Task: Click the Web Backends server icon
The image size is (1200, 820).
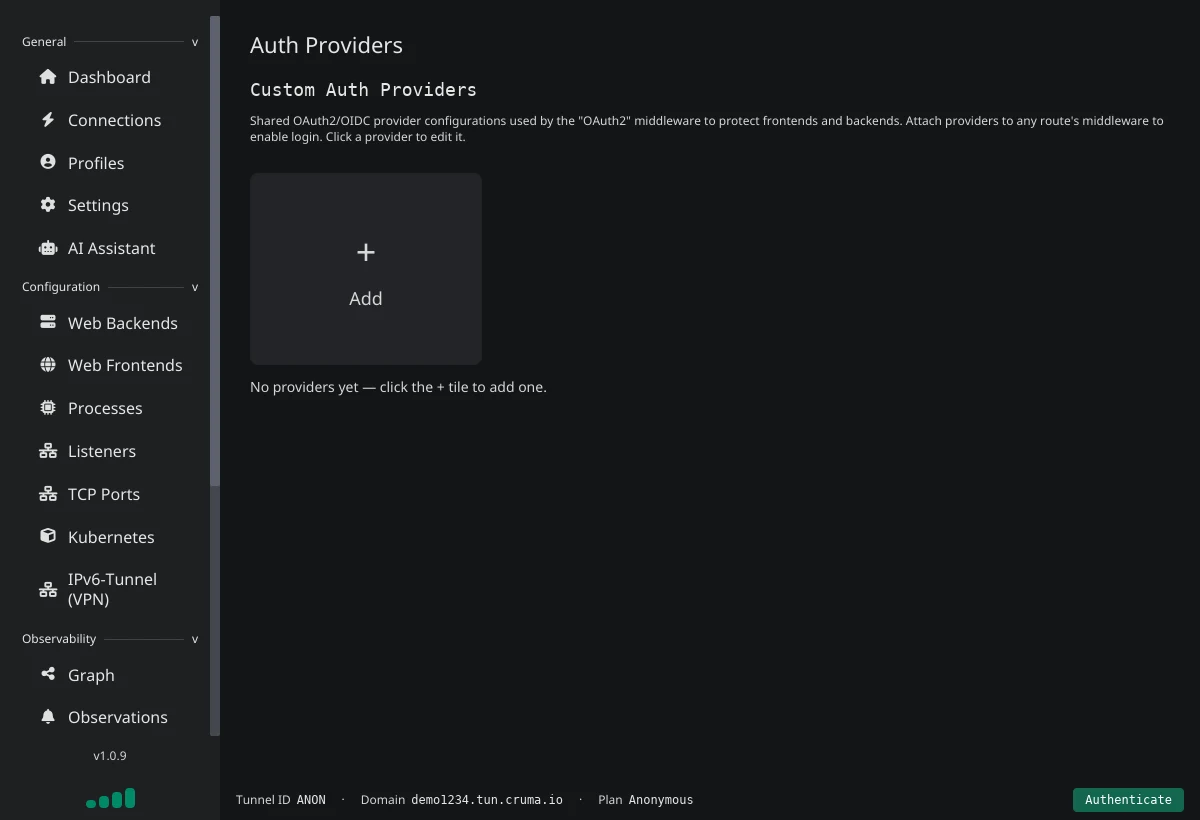Action: [x=48, y=322]
